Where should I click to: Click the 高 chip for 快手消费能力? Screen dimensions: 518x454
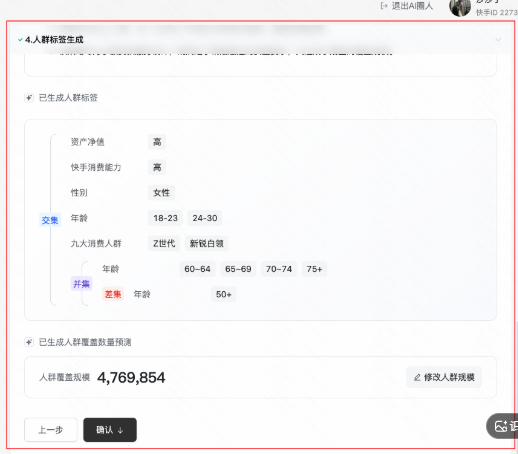[157, 167]
